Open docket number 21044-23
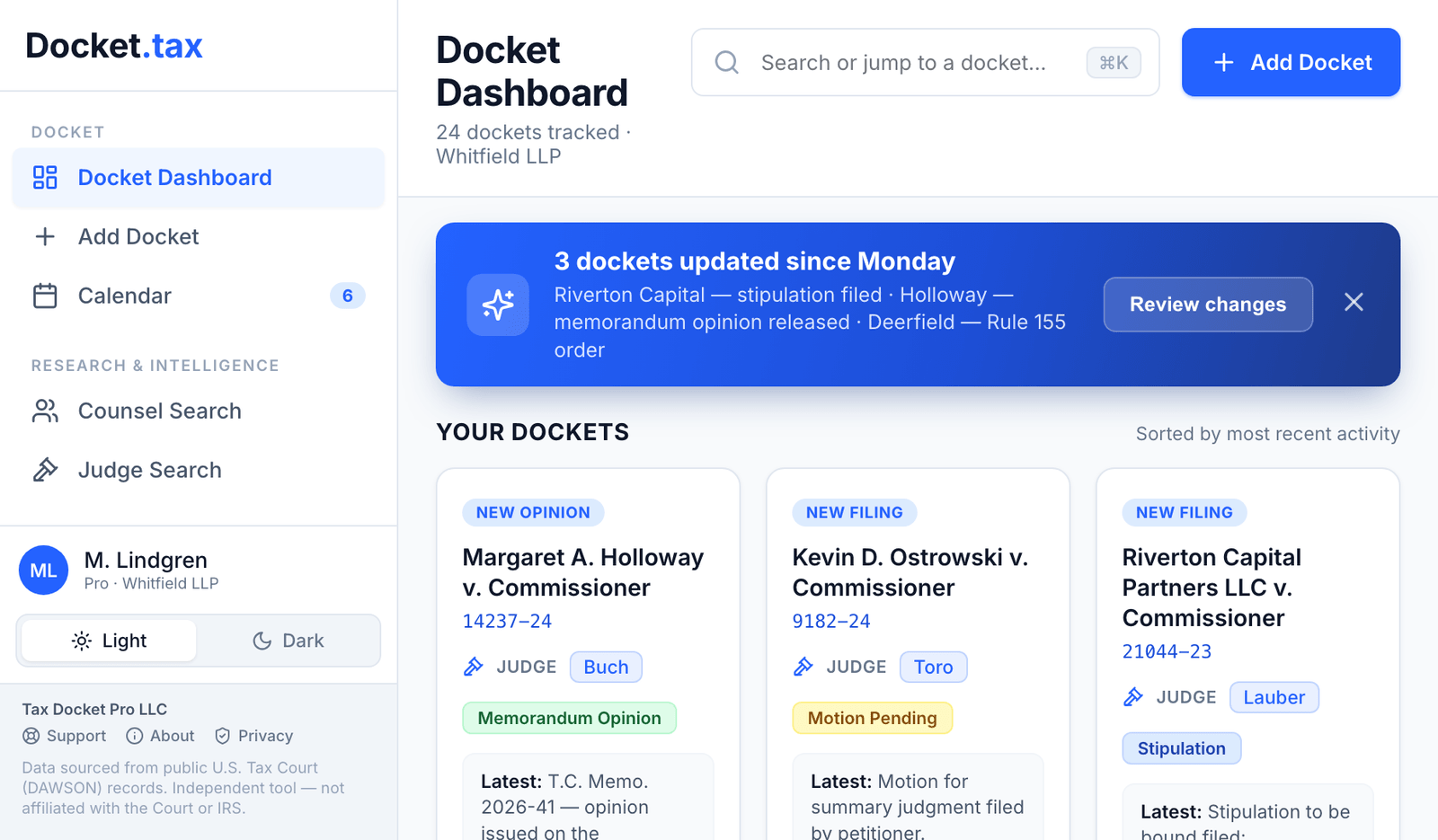Viewport: 1438px width, 840px height. 1167,652
